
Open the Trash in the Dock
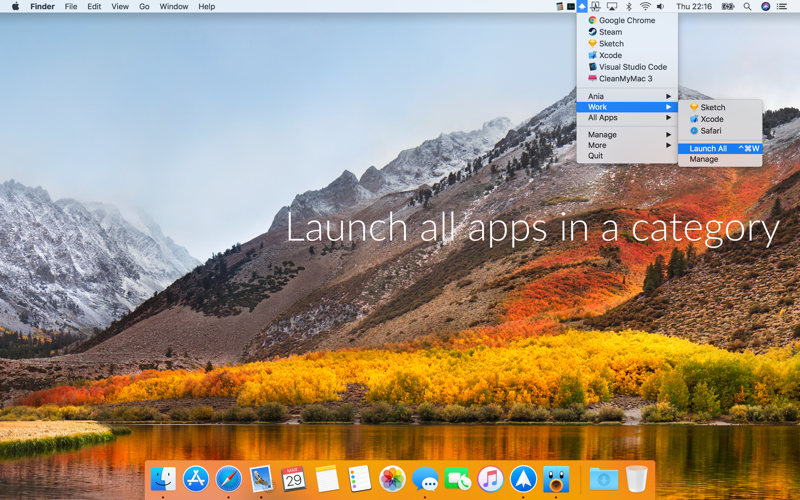tap(636, 479)
